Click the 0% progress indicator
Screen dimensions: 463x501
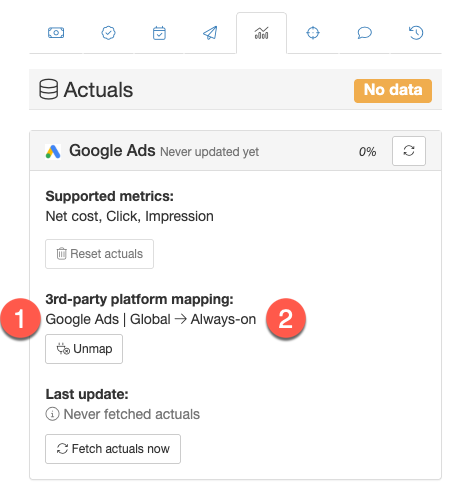(367, 152)
